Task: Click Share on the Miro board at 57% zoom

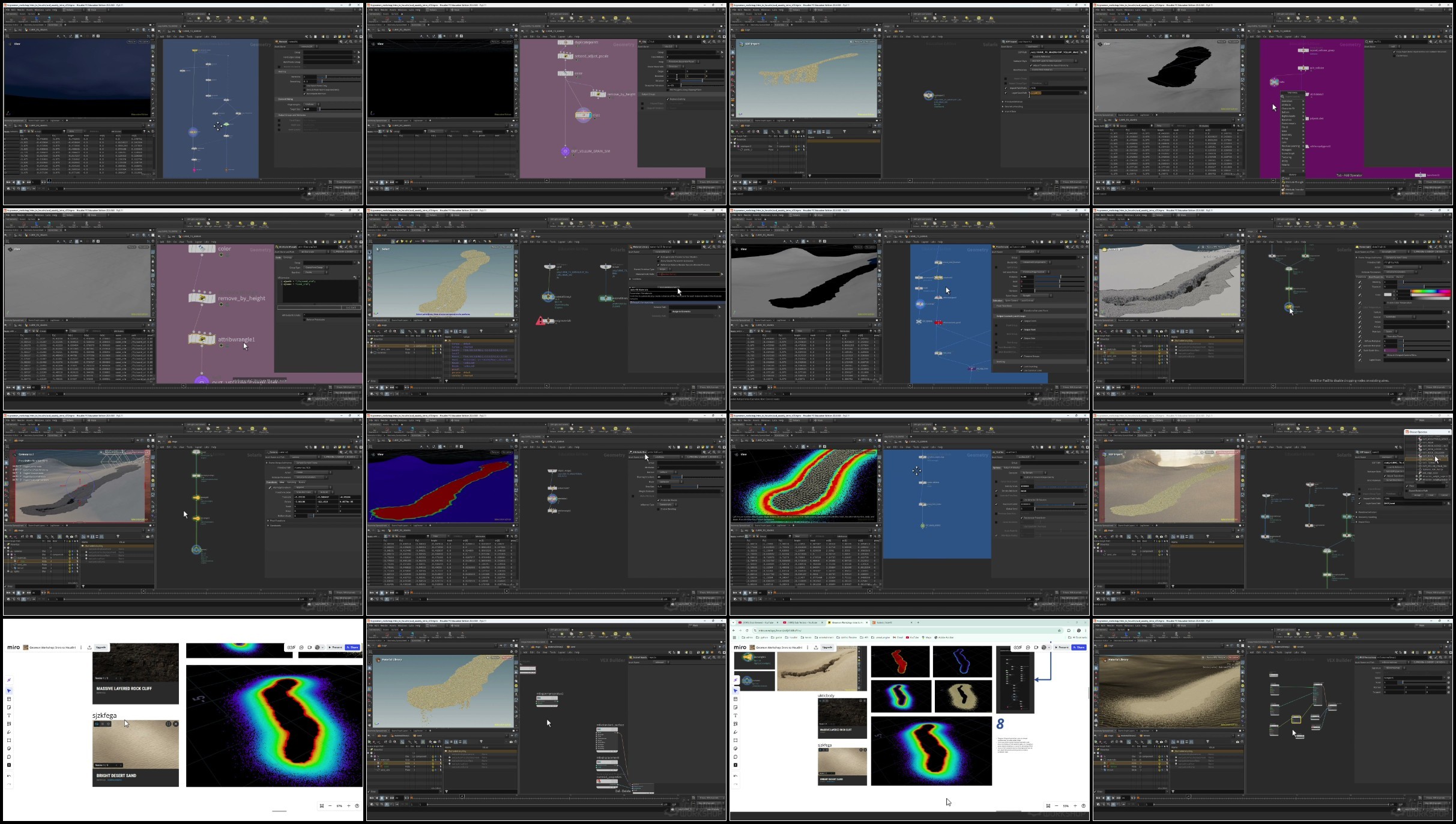Action: (352, 647)
